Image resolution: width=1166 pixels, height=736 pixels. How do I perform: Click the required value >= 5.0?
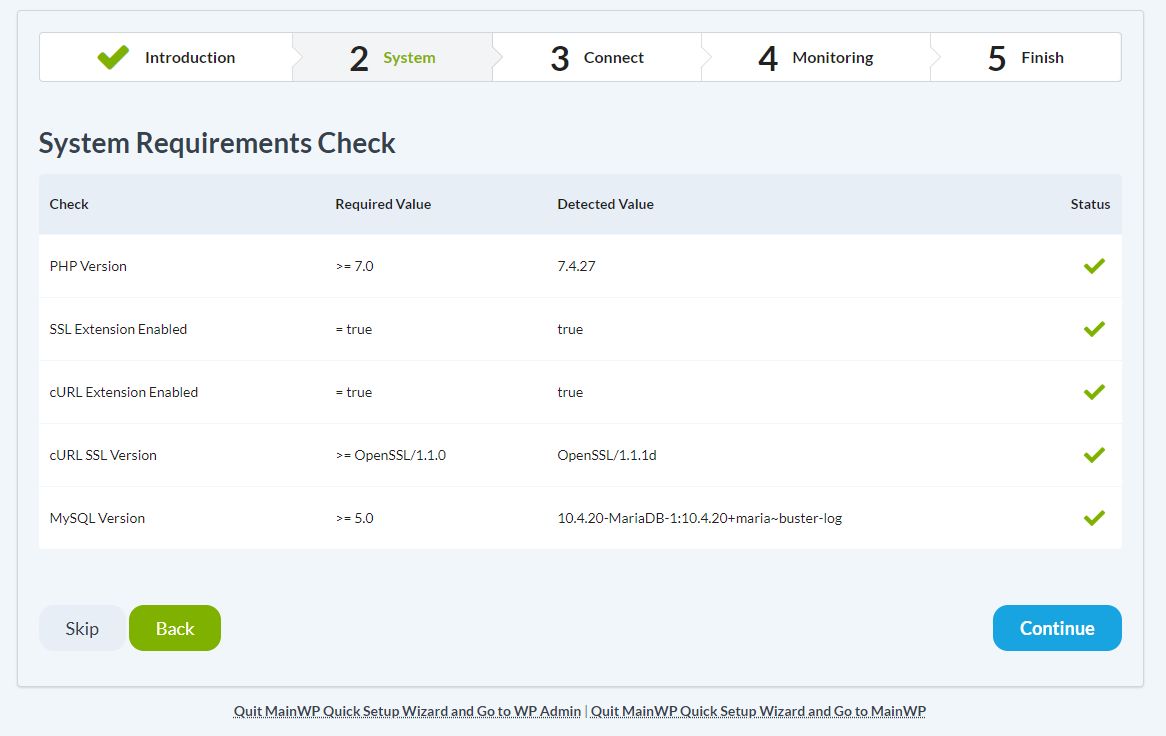pyautogui.click(x=354, y=518)
